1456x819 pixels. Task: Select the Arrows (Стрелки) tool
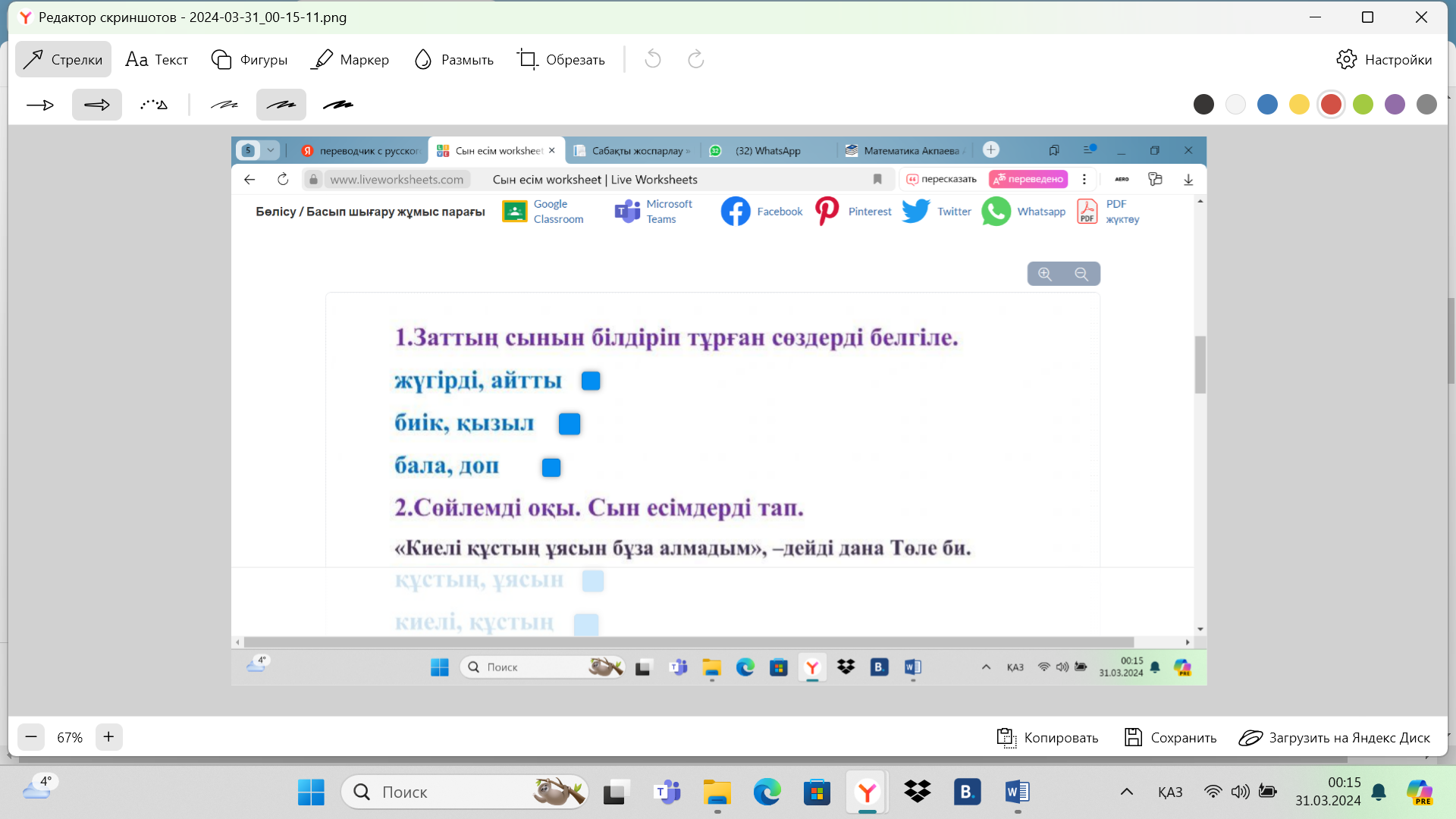pyautogui.click(x=63, y=59)
